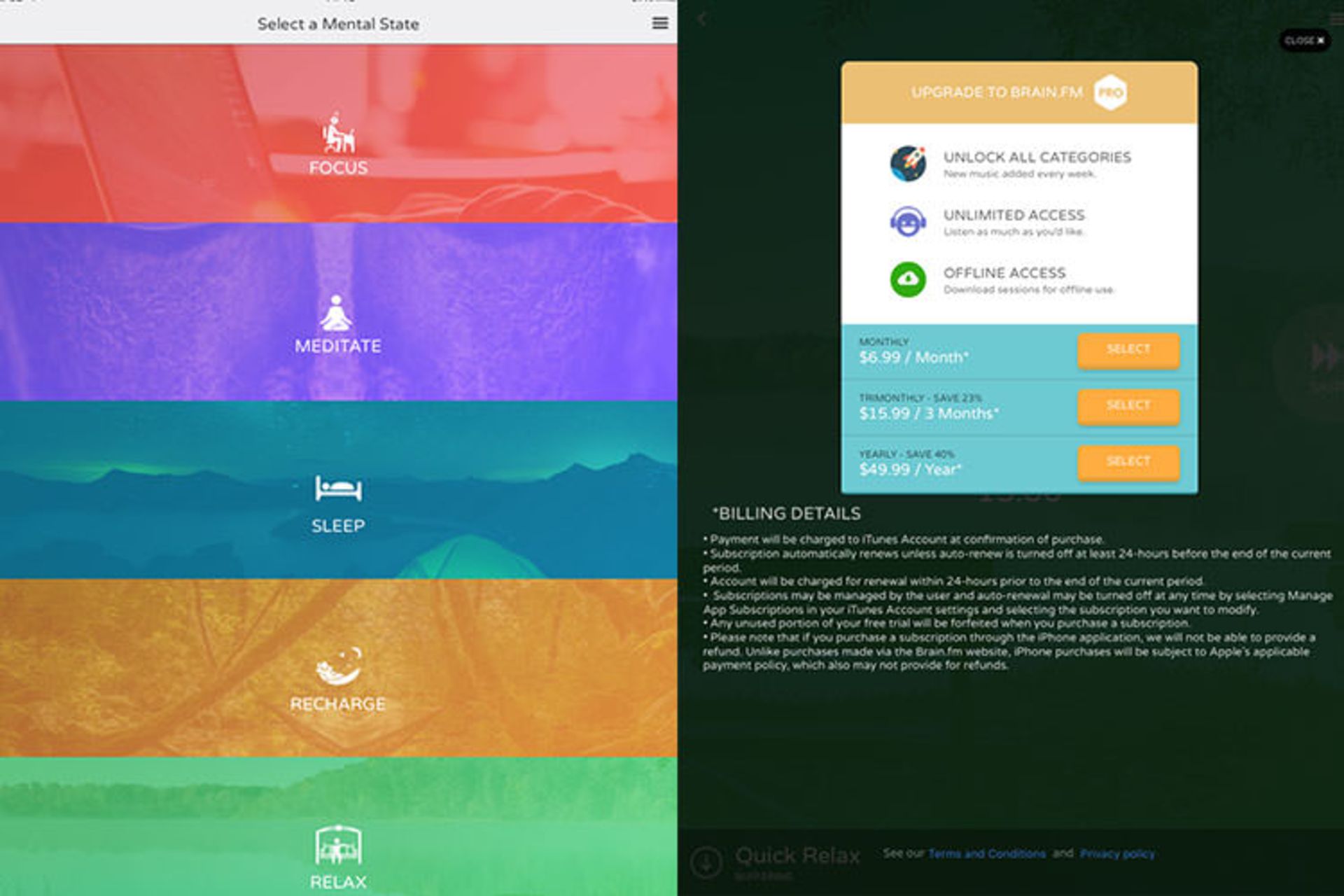The height and width of the screenshot is (896, 1344).
Task: Click 'New music added every week' subtitle
Action: pyautogui.click(x=1019, y=174)
